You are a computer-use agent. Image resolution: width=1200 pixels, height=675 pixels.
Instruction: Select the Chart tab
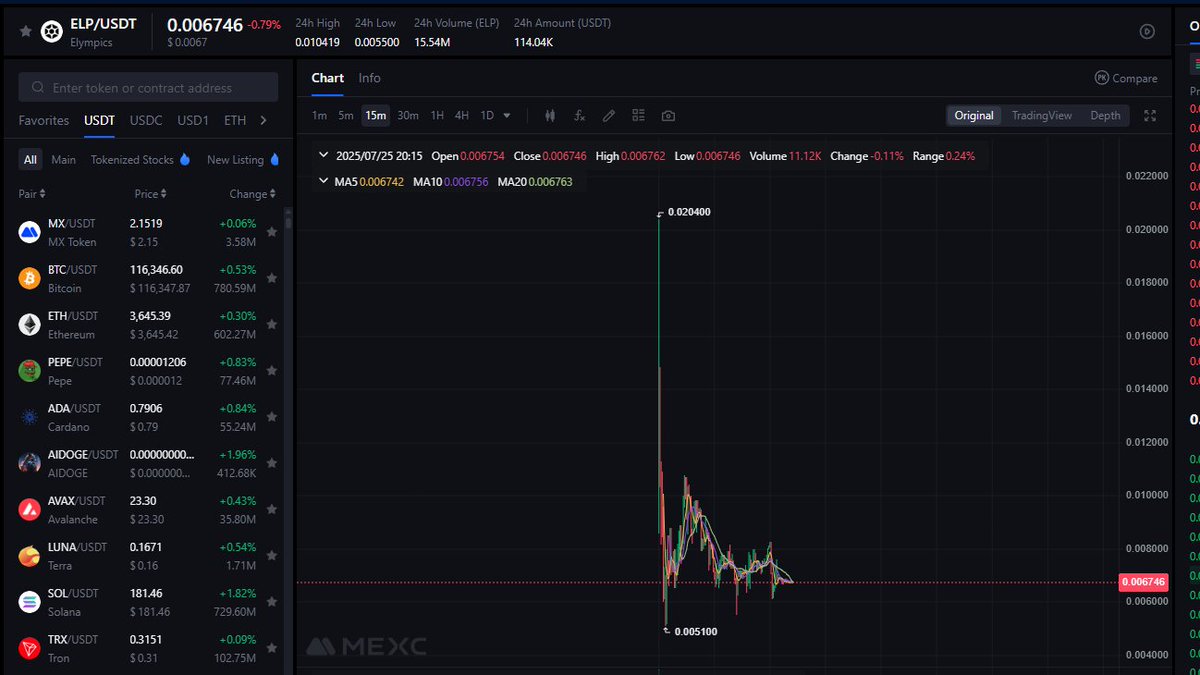tap(327, 78)
